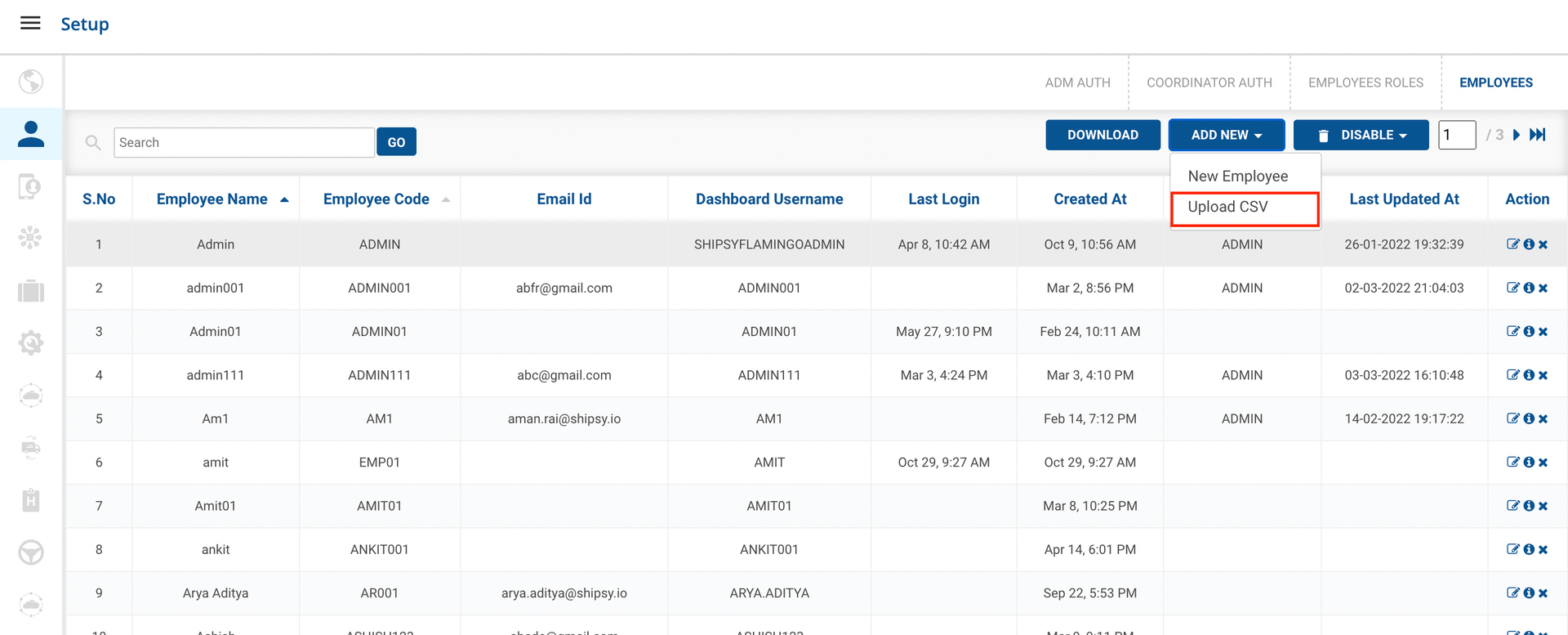Choose New Employee menu option
This screenshot has height=635, width=1568.
[1237, 176]
